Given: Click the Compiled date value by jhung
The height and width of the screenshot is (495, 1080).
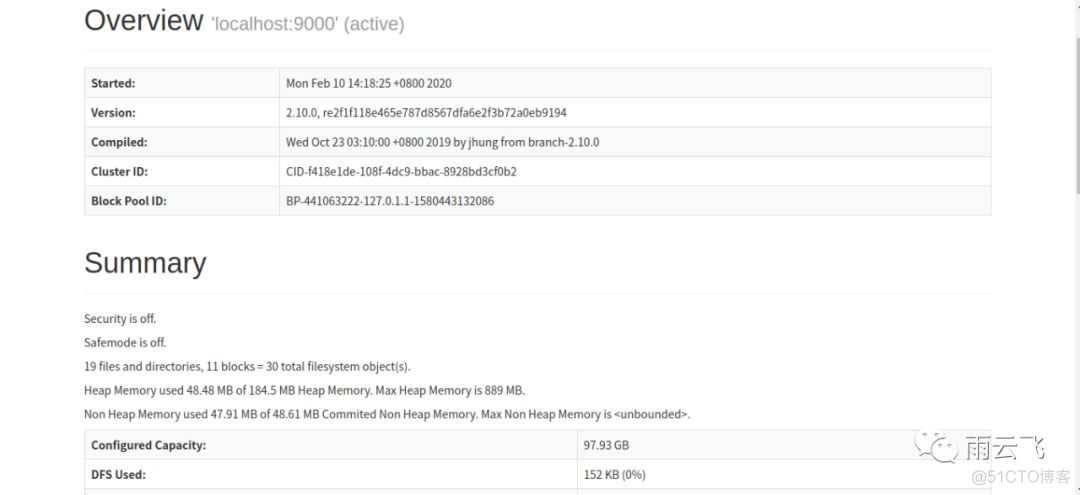Looking at the screenshot, I should pyautogui.click(x=442, y=142).
